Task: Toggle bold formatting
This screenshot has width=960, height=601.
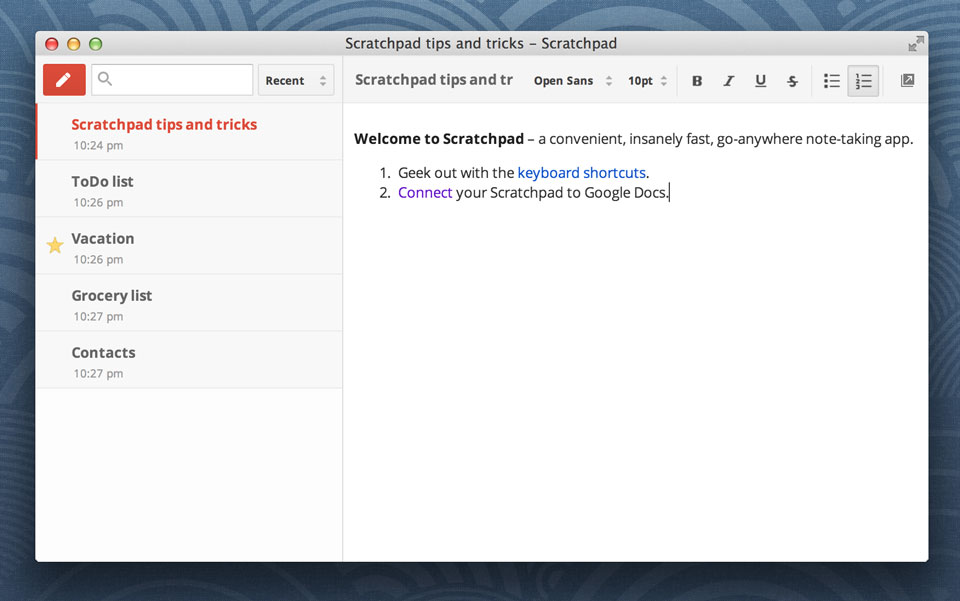Action: point(697,81)
